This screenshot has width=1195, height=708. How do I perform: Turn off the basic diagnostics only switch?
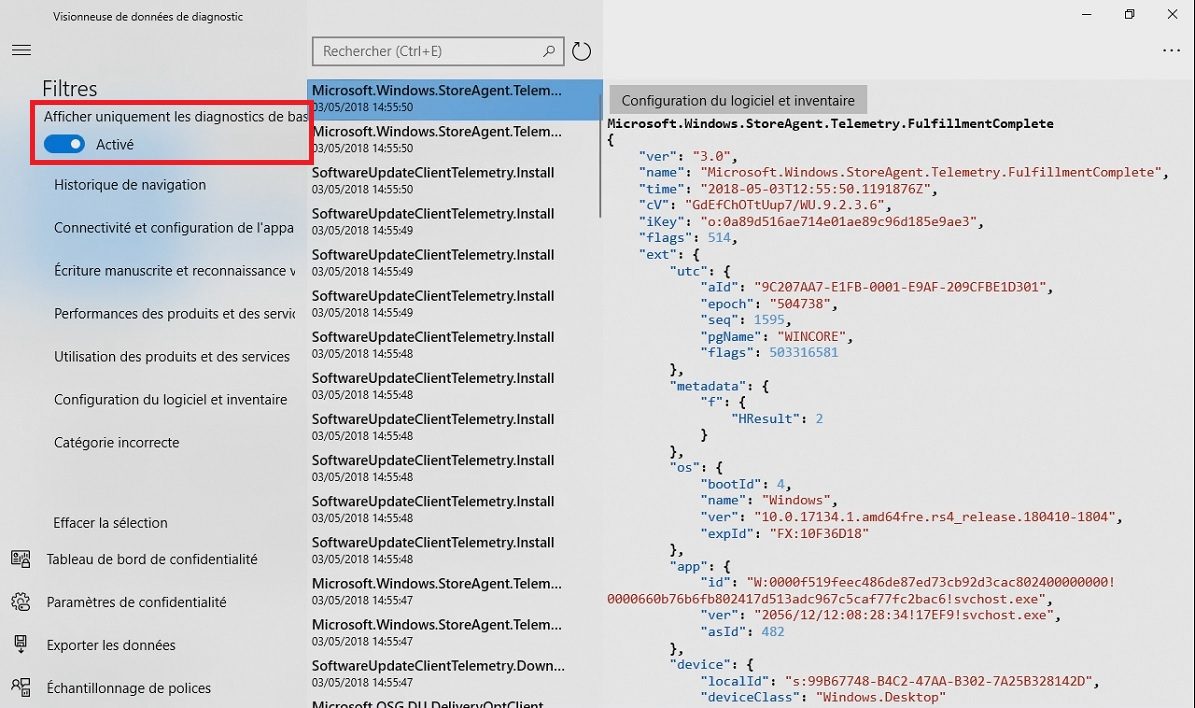tap(64, 144)
